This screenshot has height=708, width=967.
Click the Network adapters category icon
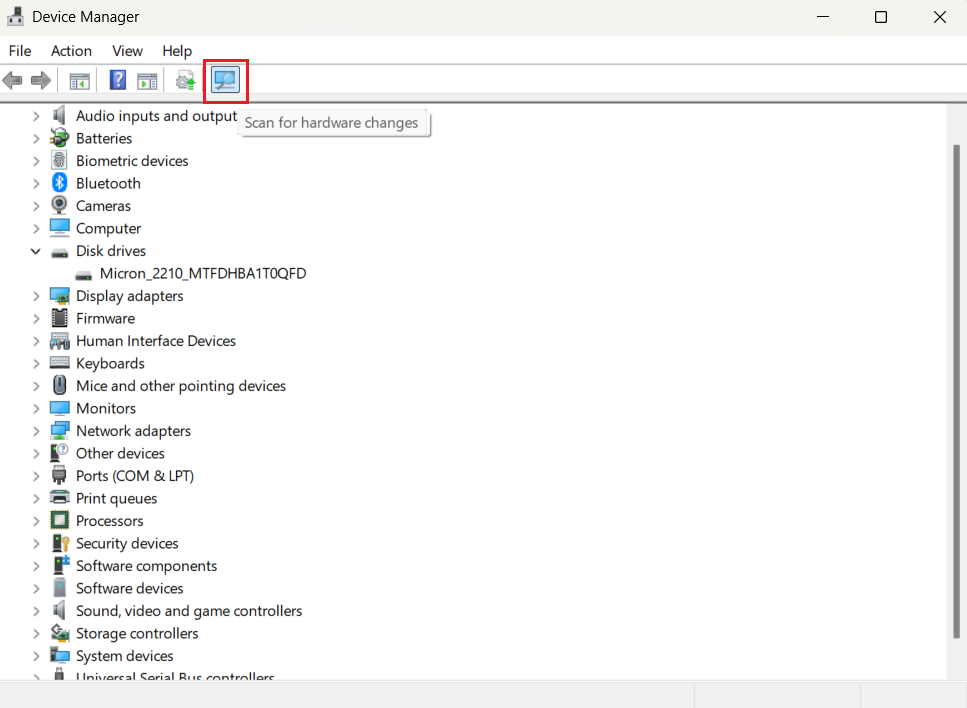[60, 430]
